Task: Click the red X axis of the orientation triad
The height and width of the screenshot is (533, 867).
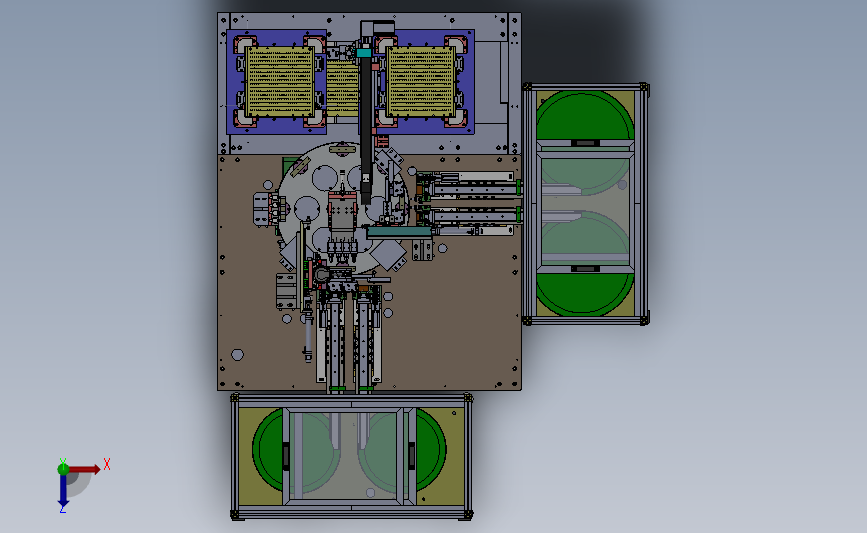Action: [84, 469]
